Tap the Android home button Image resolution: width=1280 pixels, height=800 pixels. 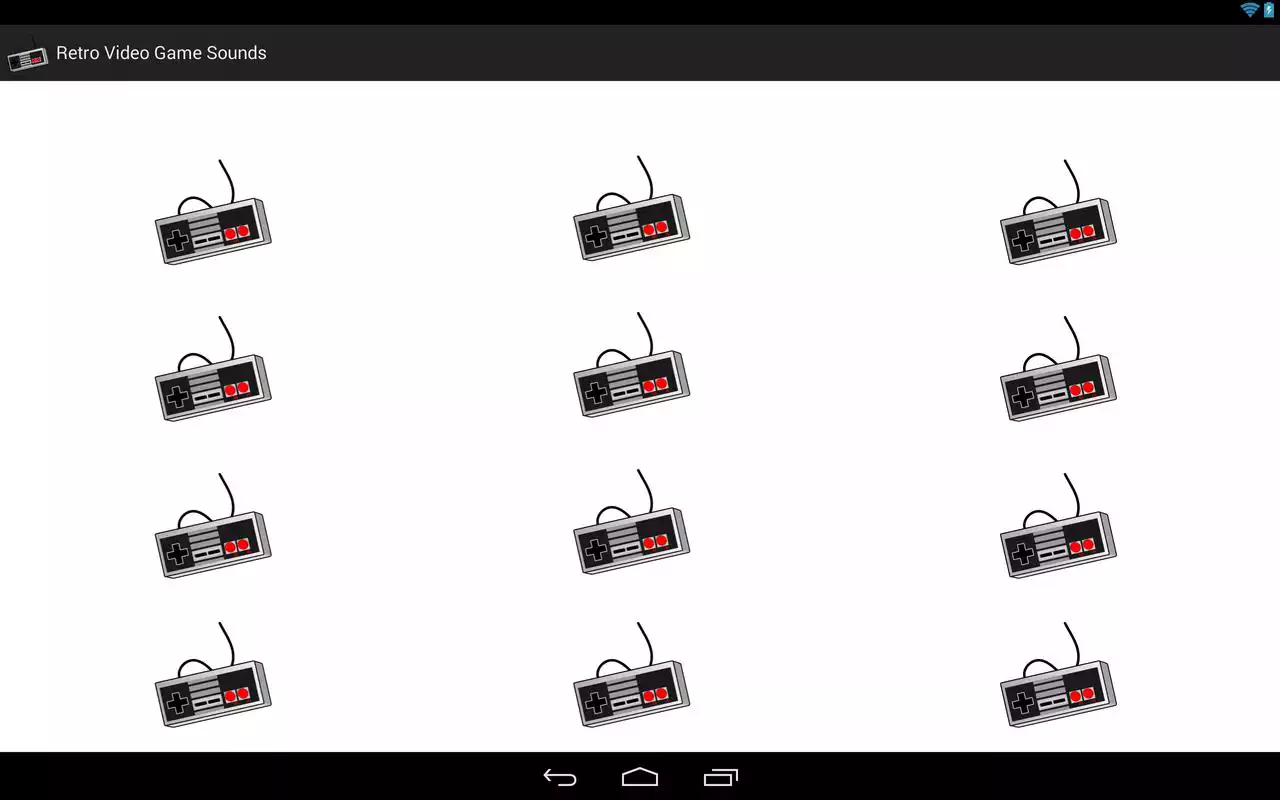[x=640, y=777]
